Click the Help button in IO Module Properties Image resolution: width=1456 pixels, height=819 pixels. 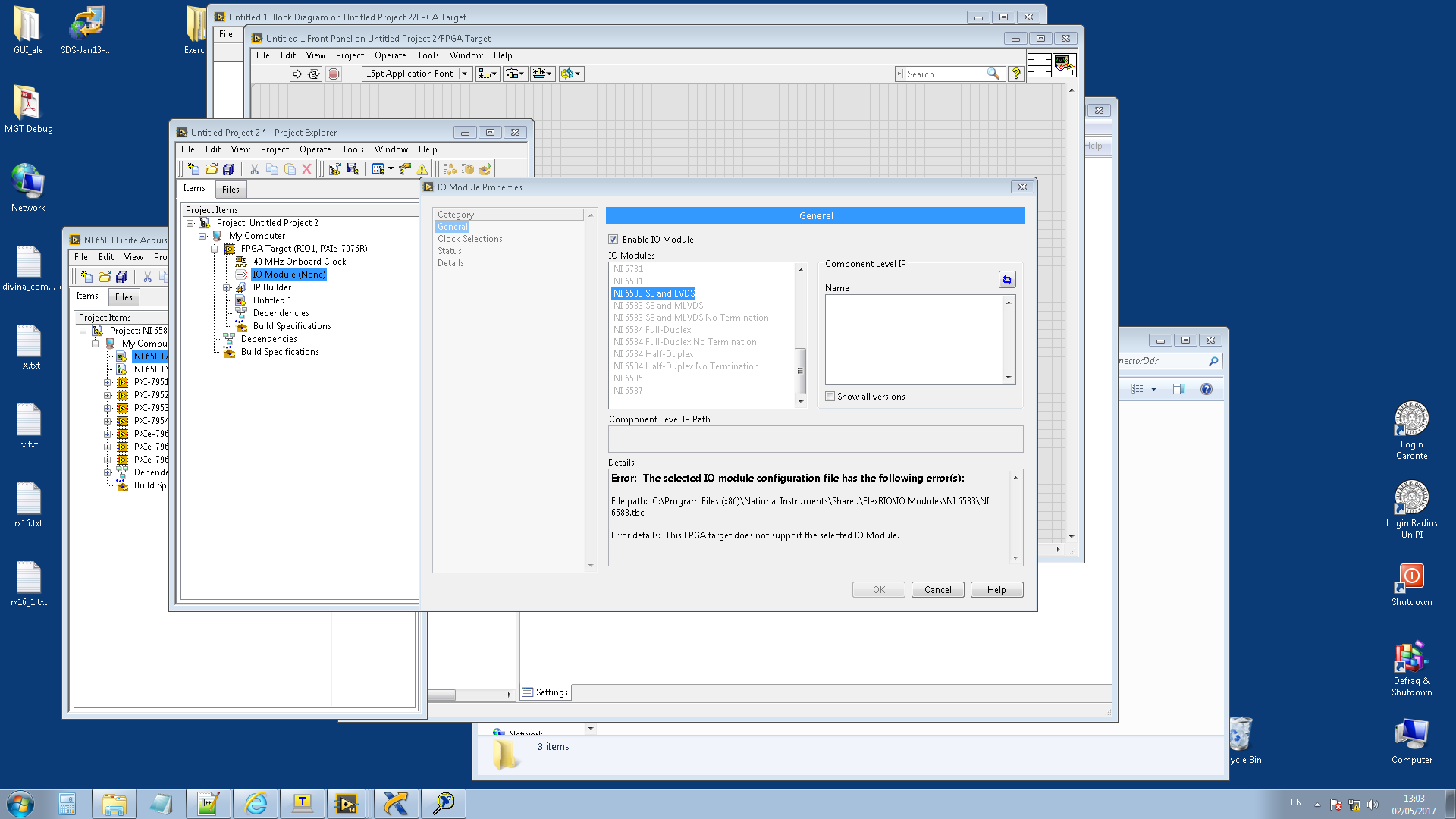pos(996,590)
